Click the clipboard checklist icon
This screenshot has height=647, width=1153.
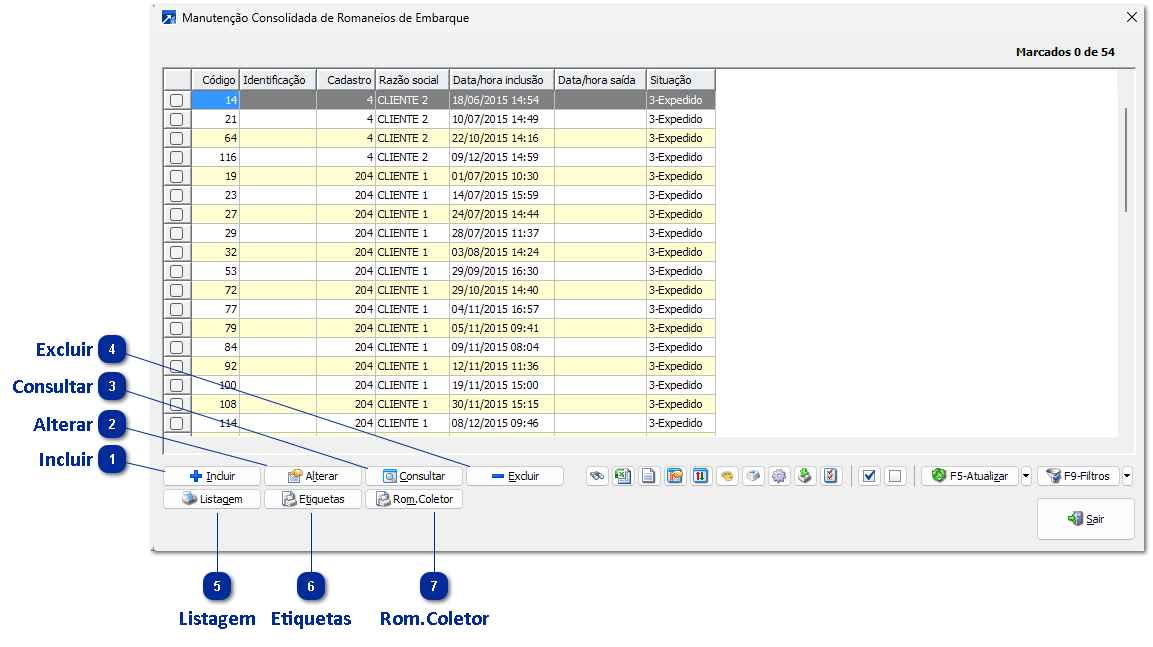click(831, 476)
